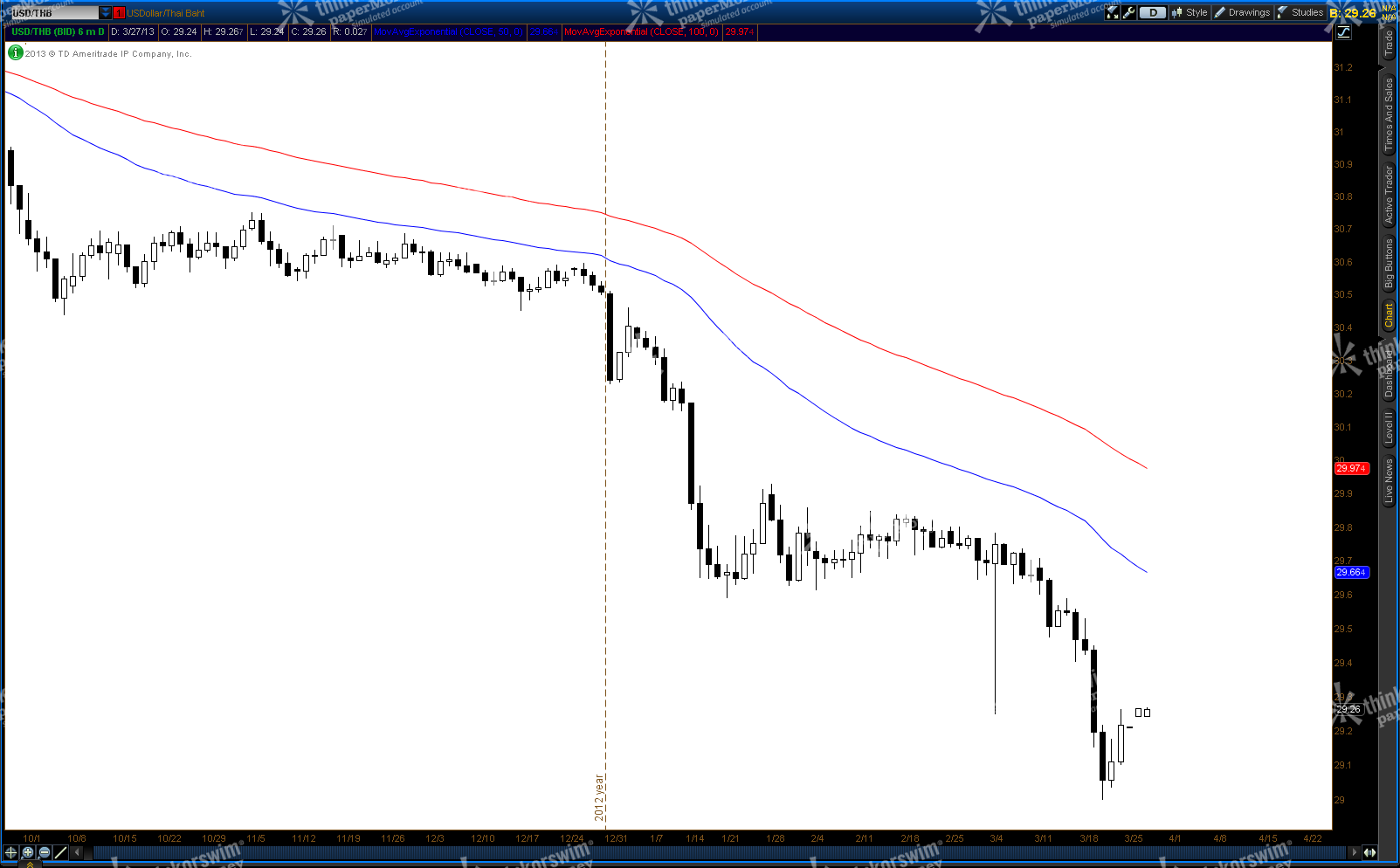
Task: Open the Times And Sales side tab
Action: point(1389,115)
